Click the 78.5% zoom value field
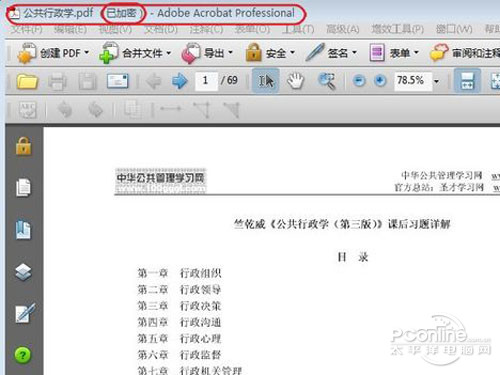 (x=413, y=81)
